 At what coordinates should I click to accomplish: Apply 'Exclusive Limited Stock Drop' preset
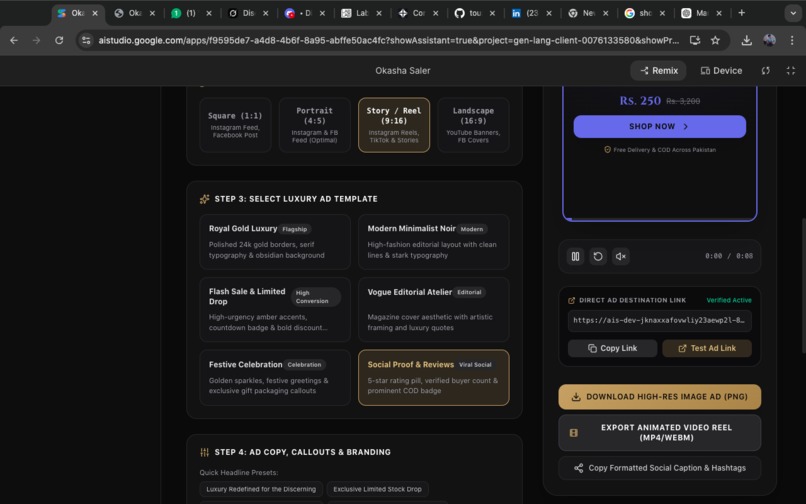tap(377, 489)
